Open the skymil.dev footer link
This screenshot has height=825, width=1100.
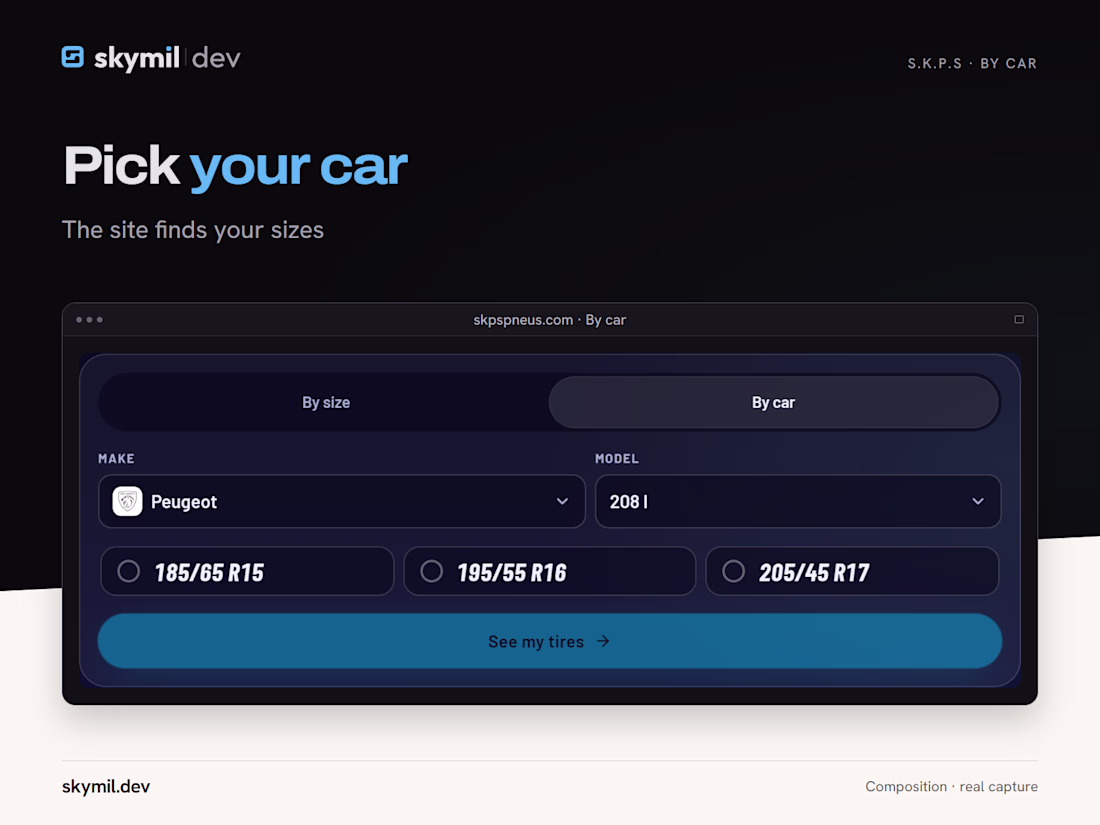pyautogui.click(x=106, y=787)
